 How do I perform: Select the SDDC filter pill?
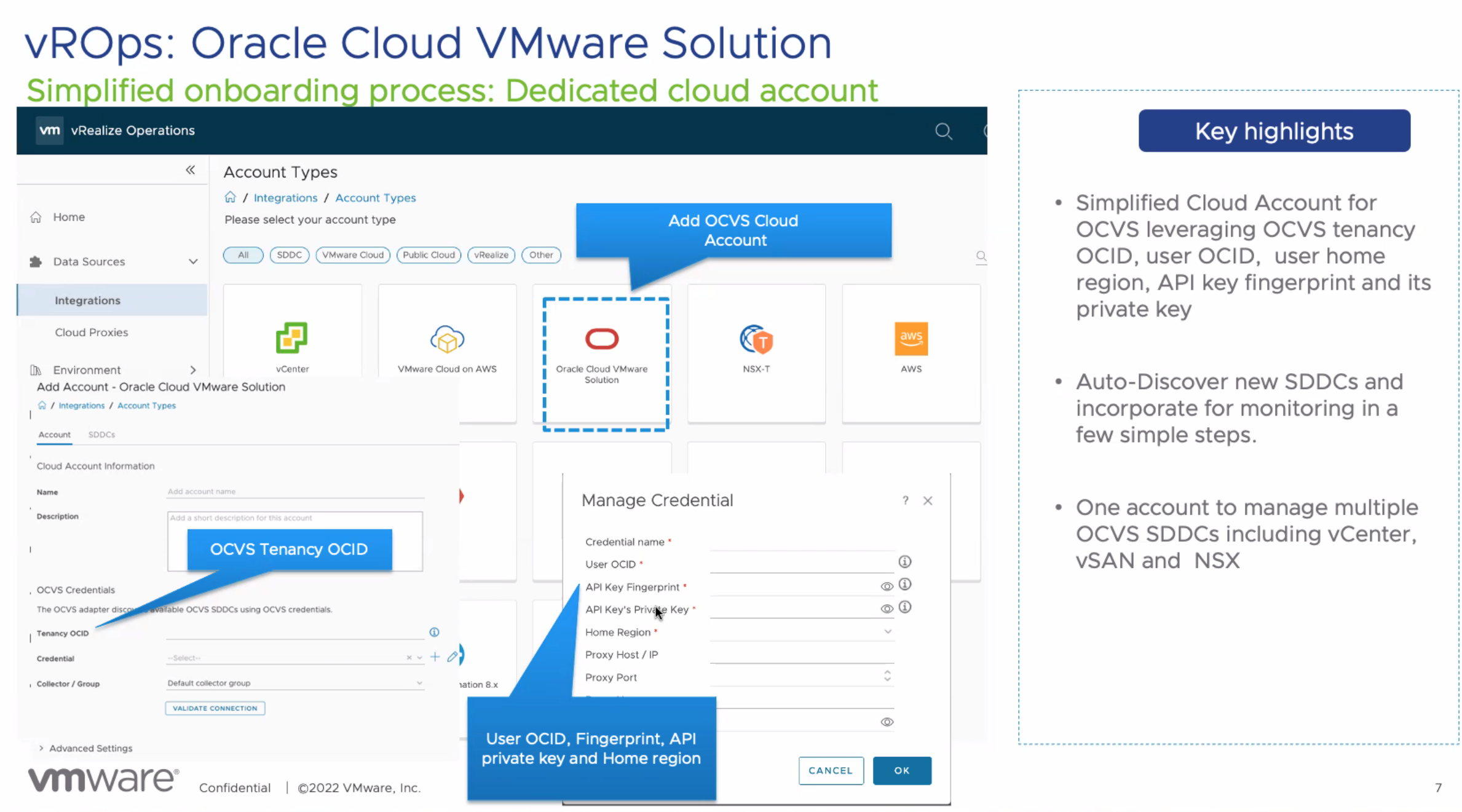pos(289,254)
